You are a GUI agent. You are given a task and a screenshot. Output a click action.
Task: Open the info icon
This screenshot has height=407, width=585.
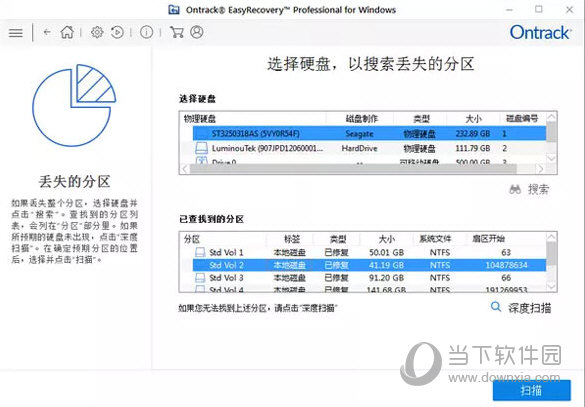(146, 32)
